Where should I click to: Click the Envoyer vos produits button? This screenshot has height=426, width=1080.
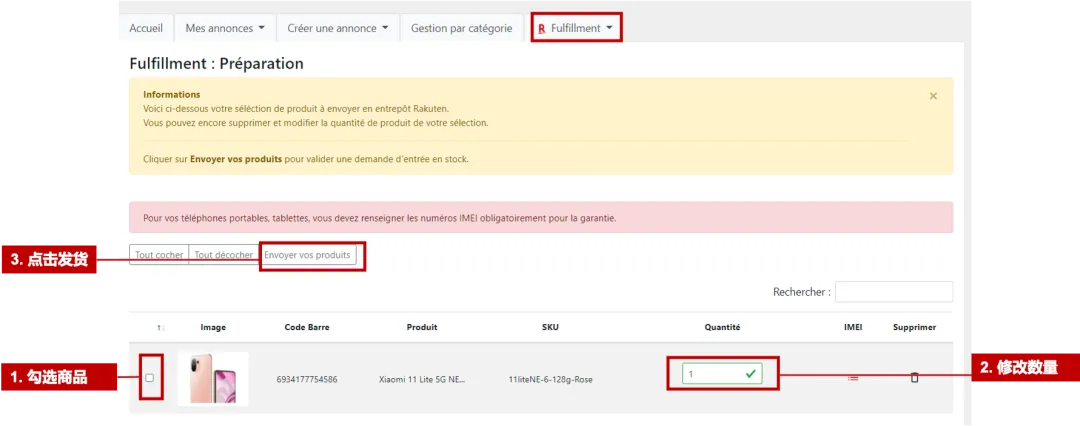coord(307,254)
